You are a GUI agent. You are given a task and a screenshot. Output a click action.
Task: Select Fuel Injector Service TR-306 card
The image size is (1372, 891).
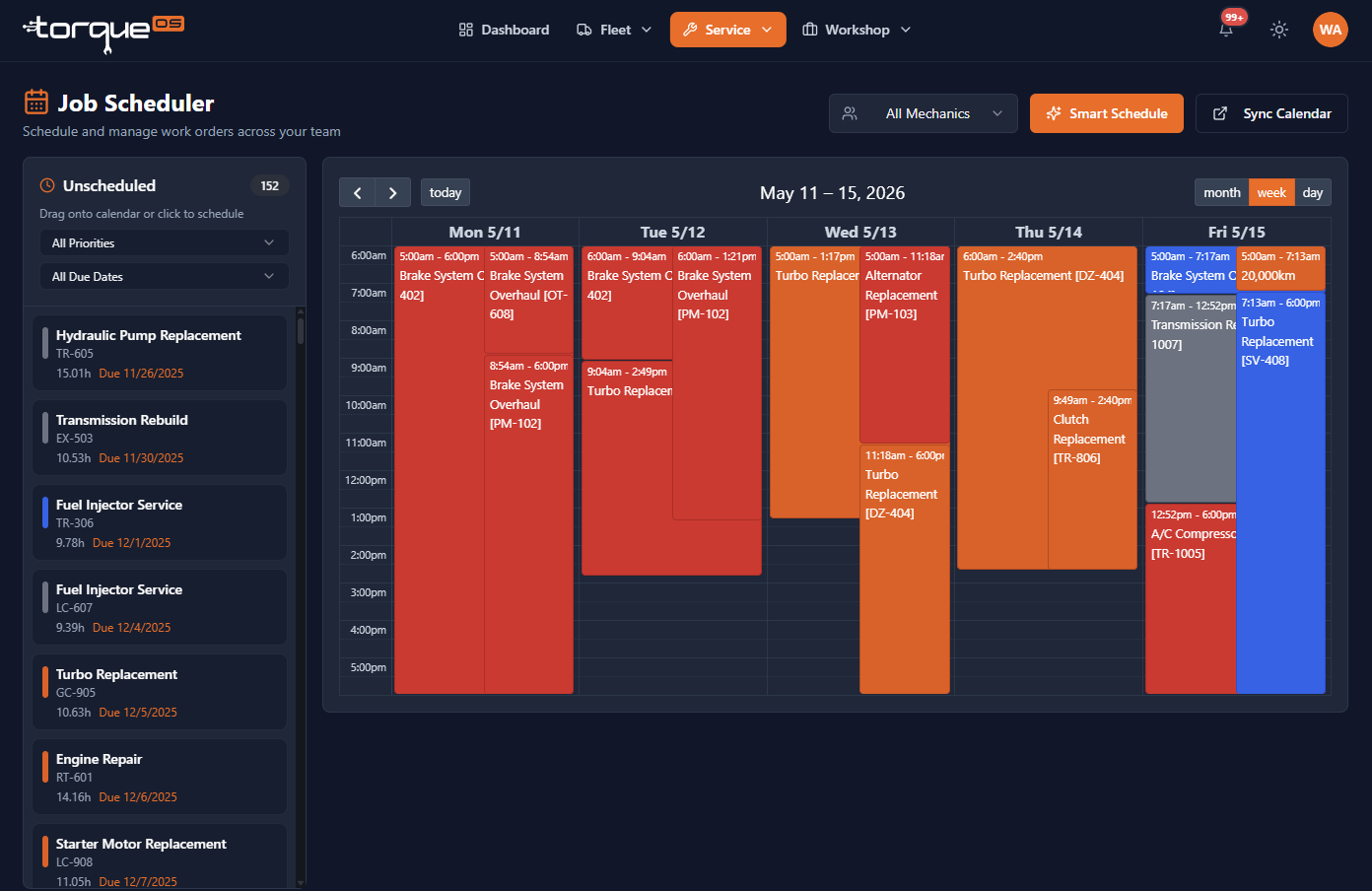(160, 522)
